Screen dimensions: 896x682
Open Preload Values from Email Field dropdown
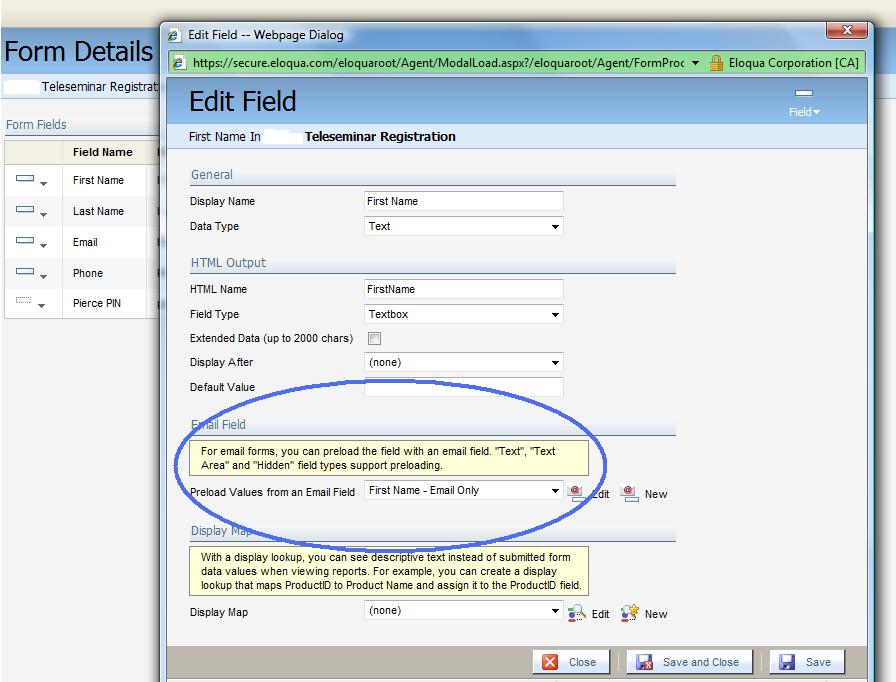click(555, 491)
